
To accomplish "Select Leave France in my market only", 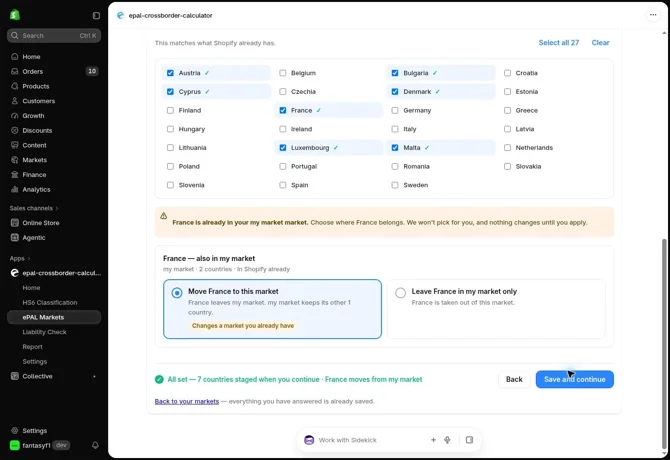I will [496, 309].
